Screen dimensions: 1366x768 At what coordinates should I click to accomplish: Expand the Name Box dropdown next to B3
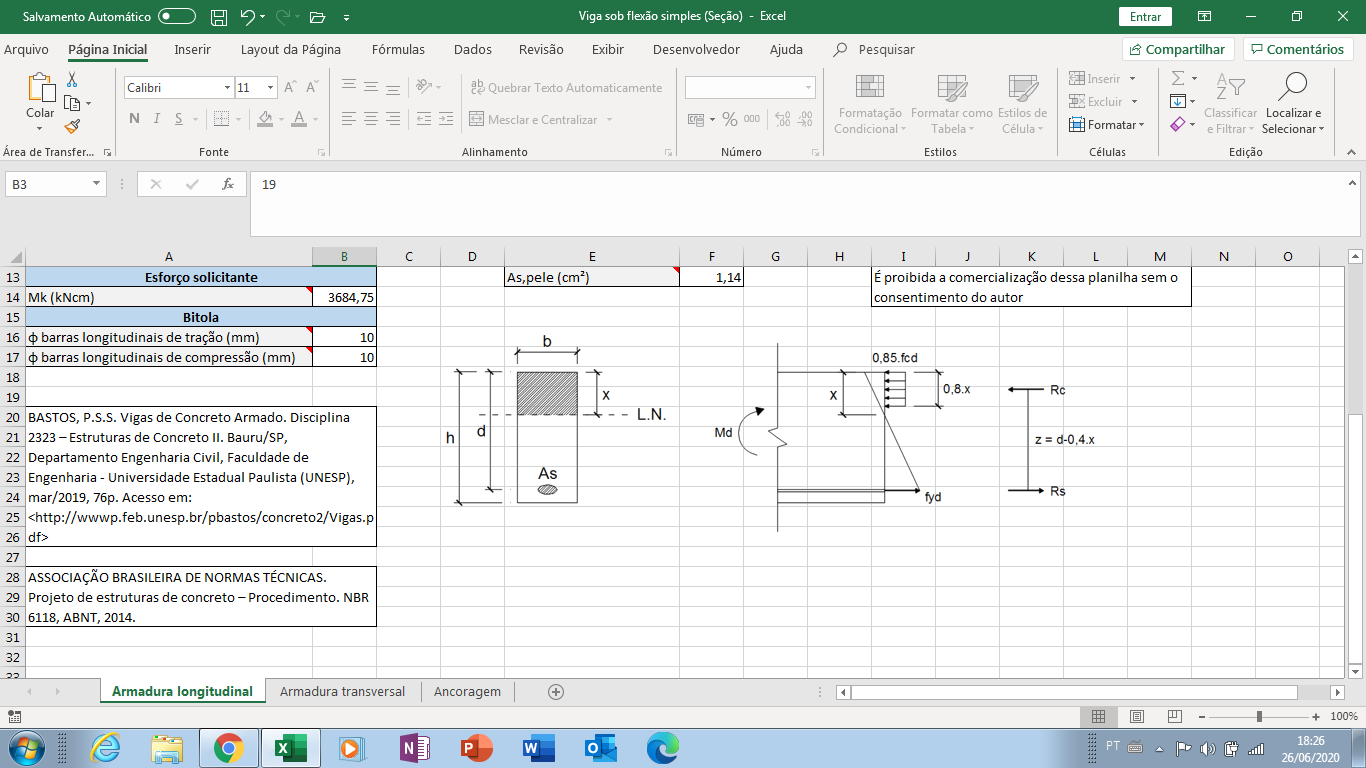click(97, 184)
